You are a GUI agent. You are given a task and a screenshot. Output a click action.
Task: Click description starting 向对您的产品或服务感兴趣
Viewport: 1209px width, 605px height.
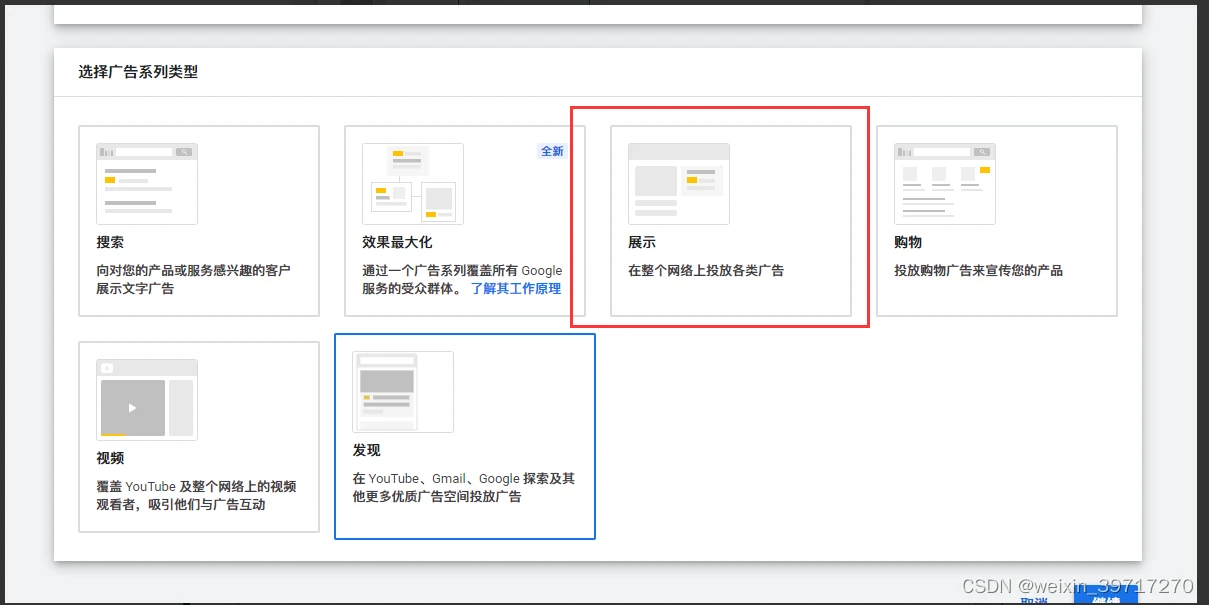tap(194, 280)
